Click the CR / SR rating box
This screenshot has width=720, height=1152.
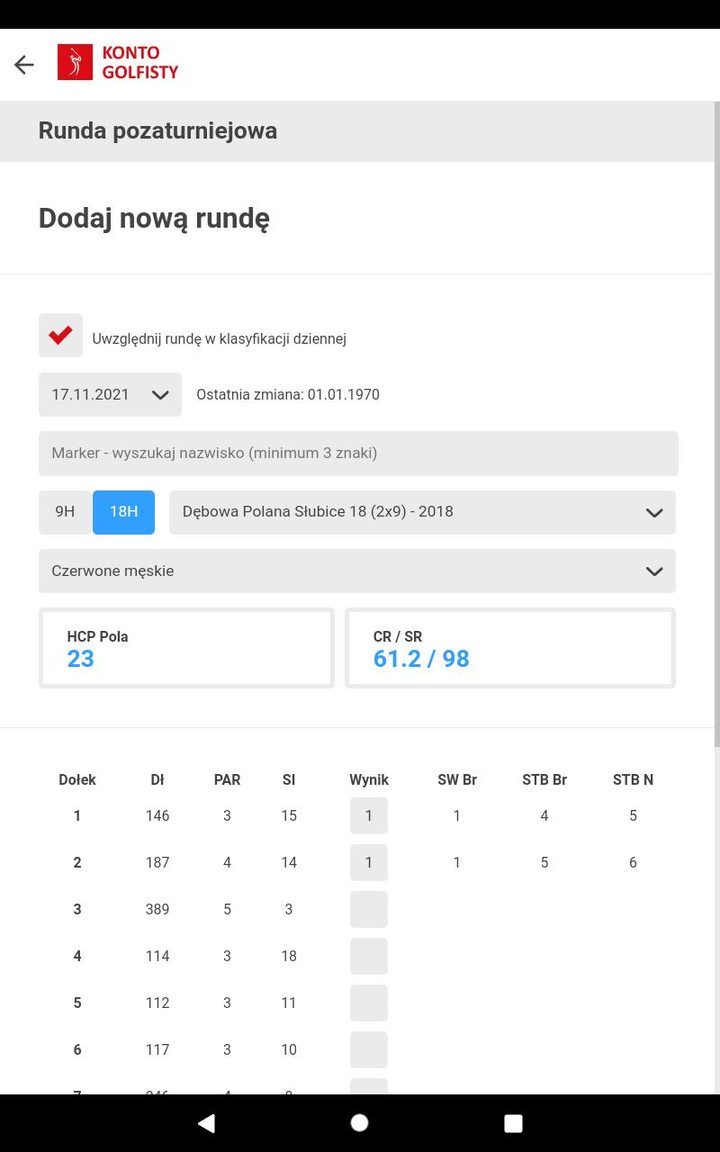click(x=510, y=649)
